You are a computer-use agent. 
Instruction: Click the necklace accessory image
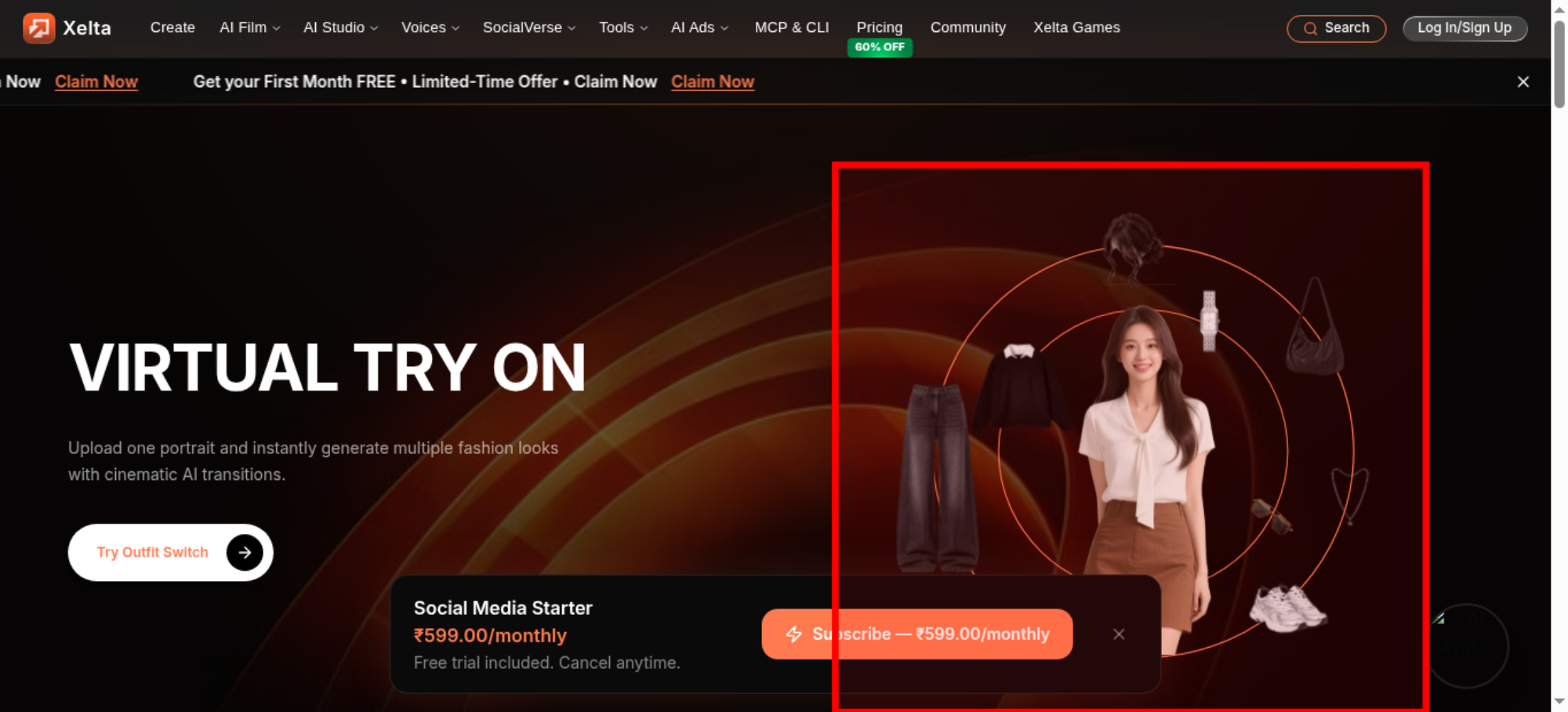(x=1350, y=496)
